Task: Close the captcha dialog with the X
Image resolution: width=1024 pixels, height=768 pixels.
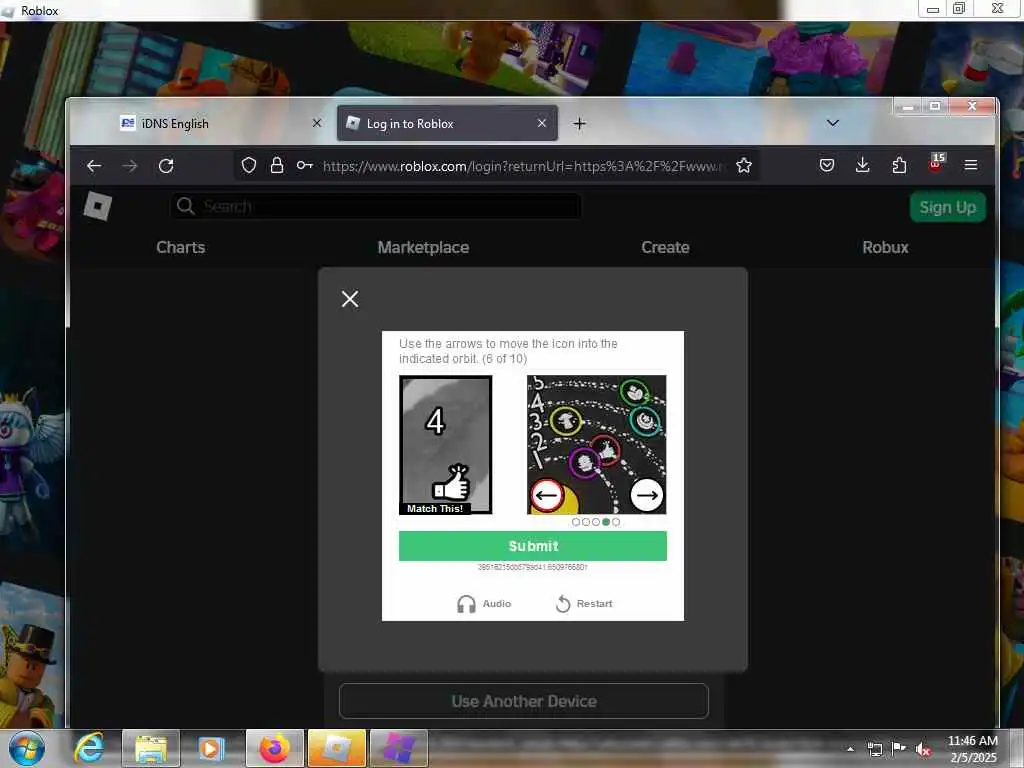Action: (x=350, y=299)
